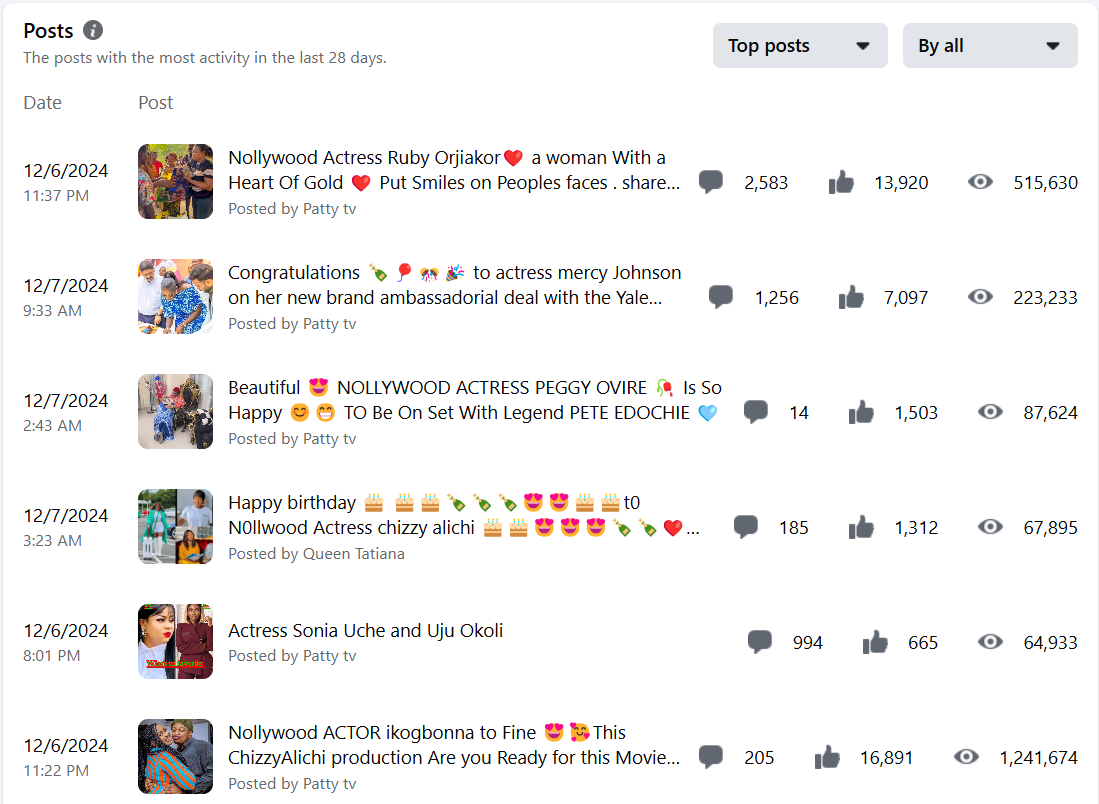Click comment icon on Ruby Orjiakor post
Image resolution: width=1099 pixels, height=804 pixels.
[x=711, y=182]
